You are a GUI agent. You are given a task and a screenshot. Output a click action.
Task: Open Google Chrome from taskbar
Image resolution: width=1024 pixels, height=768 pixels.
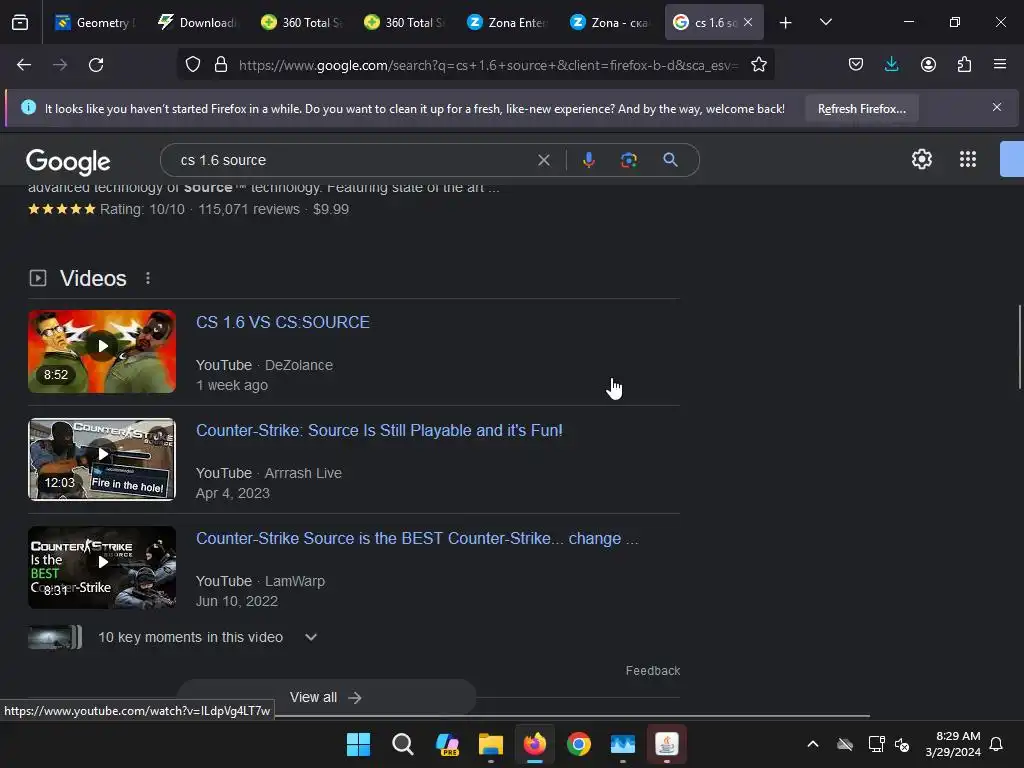click(x=579, y=744)
